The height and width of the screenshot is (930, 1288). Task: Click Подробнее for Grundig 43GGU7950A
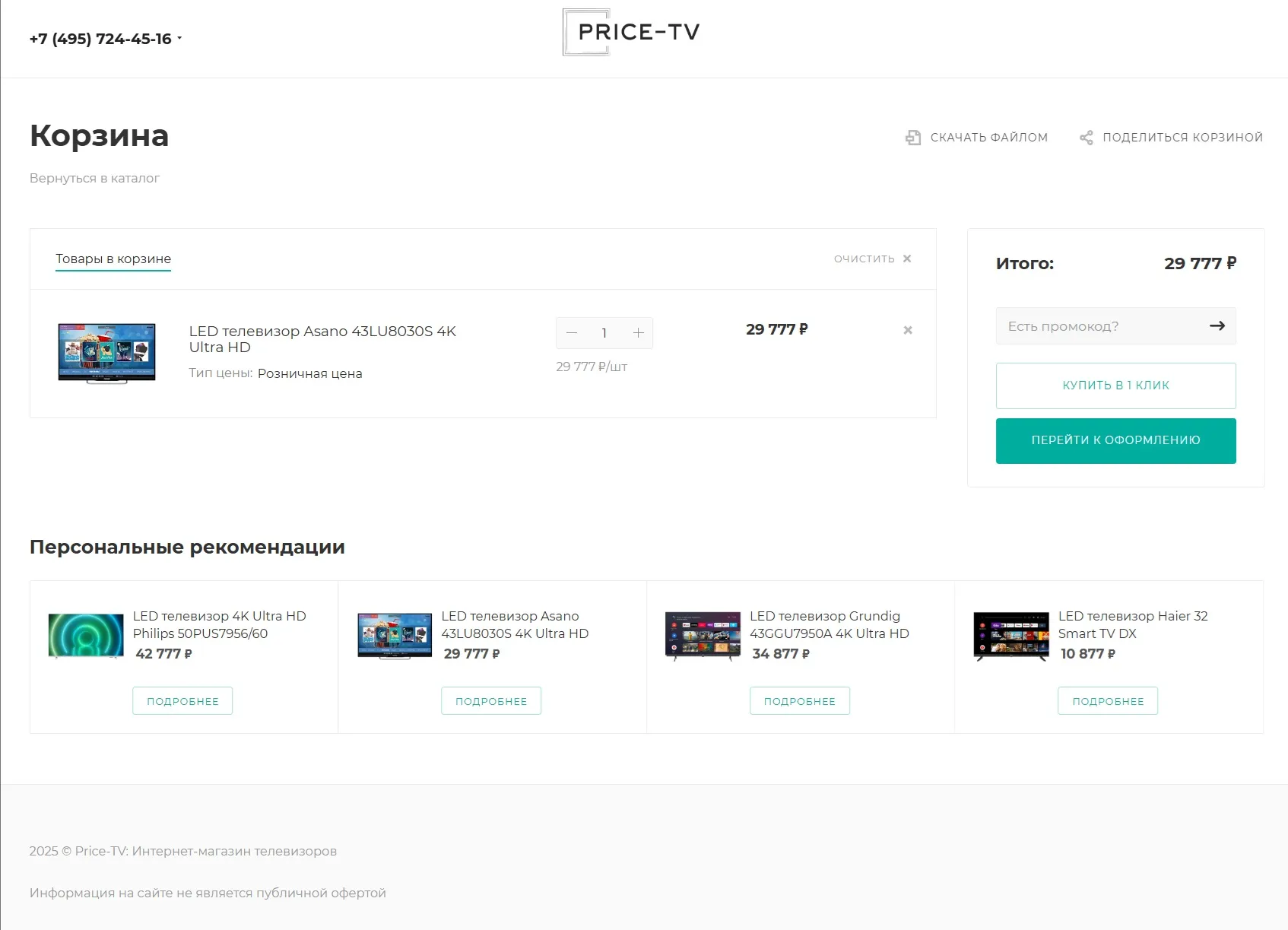799,701
